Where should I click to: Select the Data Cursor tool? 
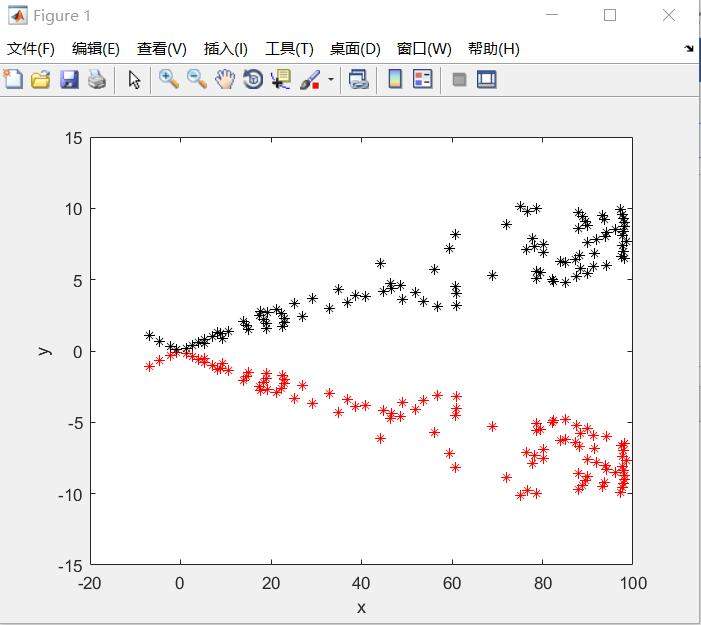click(x=281, y=80)
